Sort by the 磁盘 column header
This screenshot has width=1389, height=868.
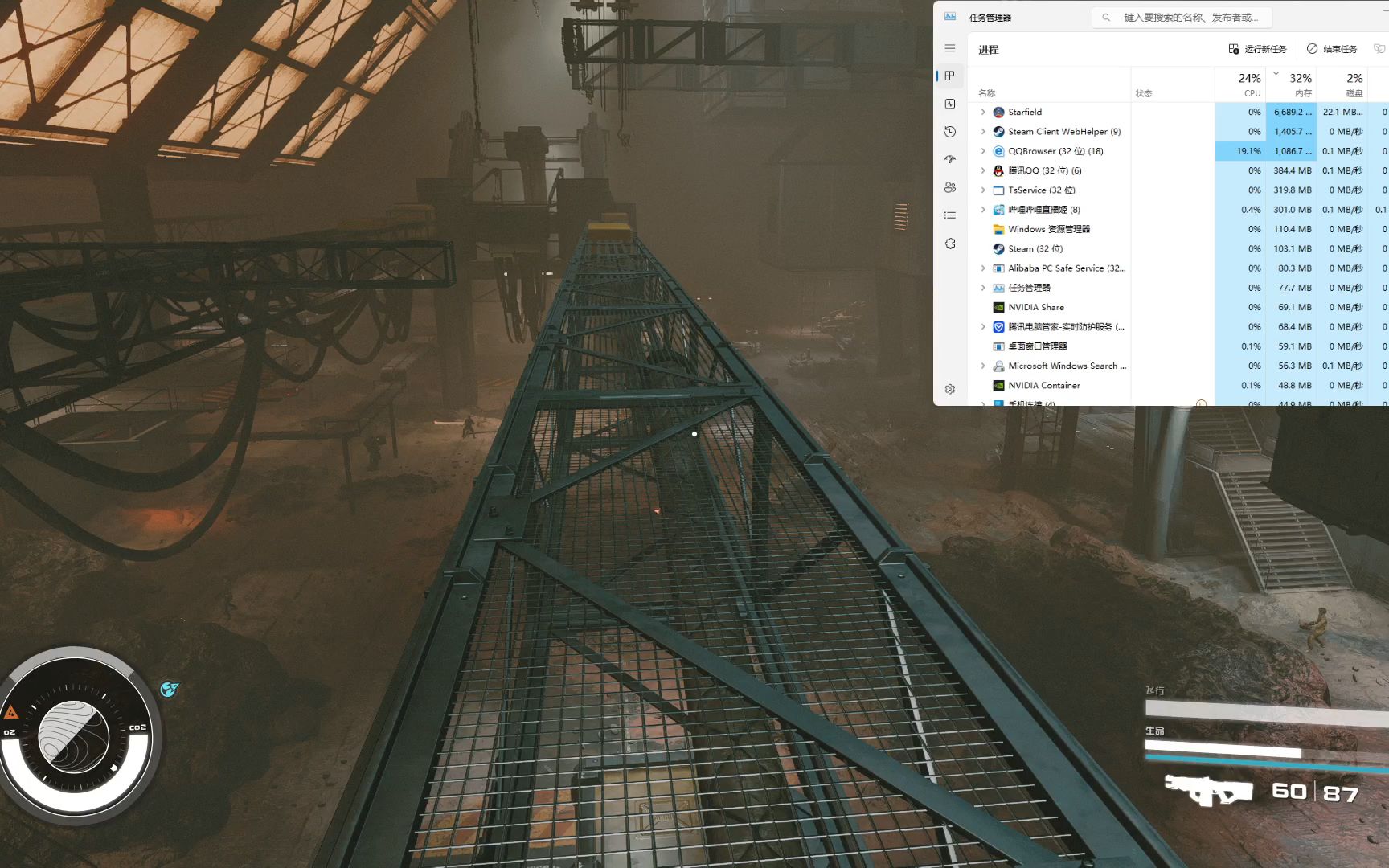[x=1354, y=93]
